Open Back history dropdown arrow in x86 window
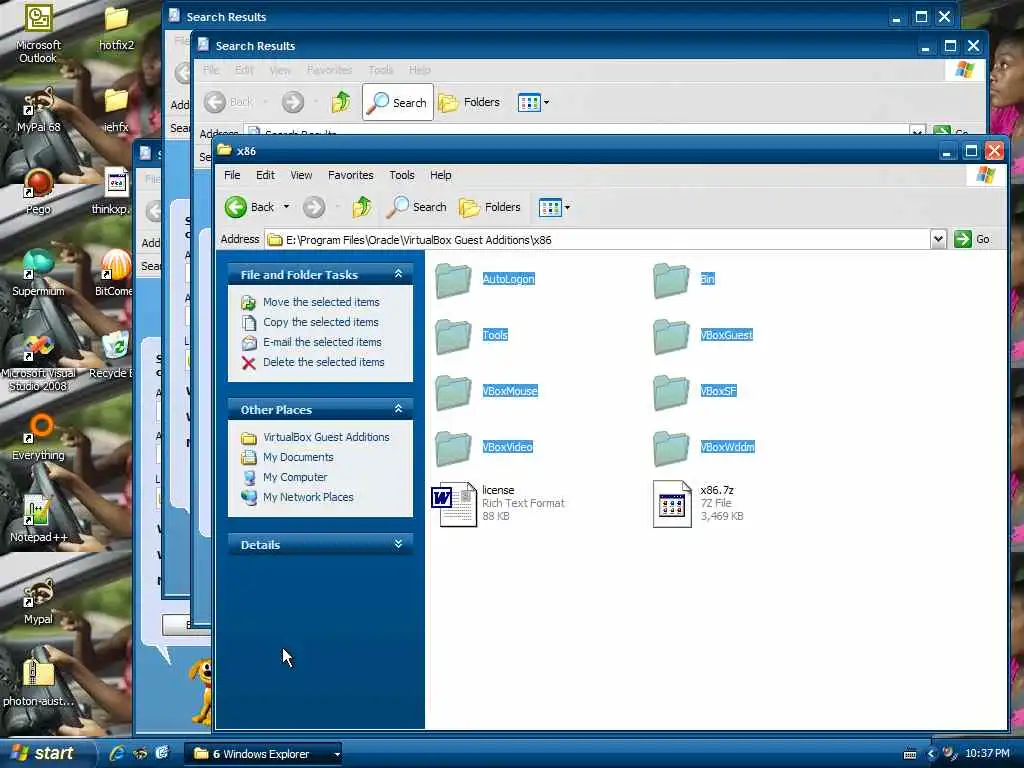This screenshot has width=1024, height=768. click(x=286, y=206)
